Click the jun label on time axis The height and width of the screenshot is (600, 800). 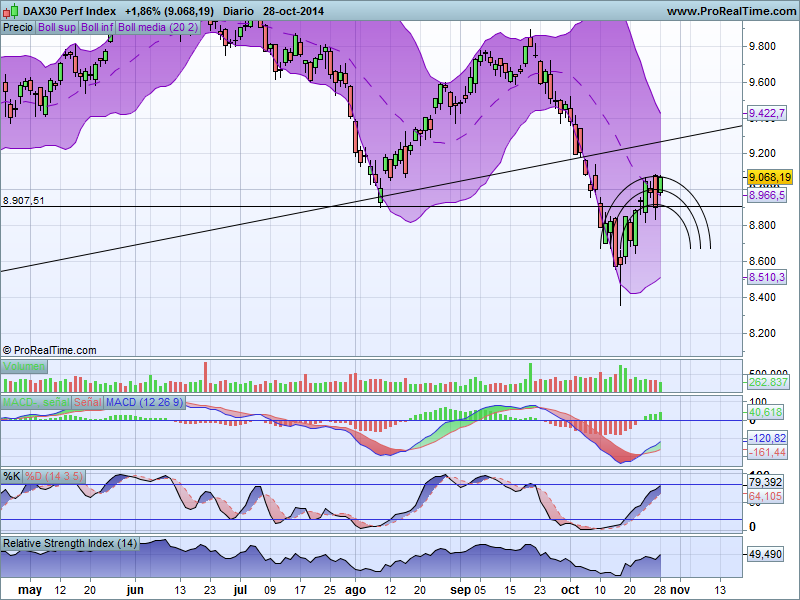pyautogui.click(x=135, y=590)
